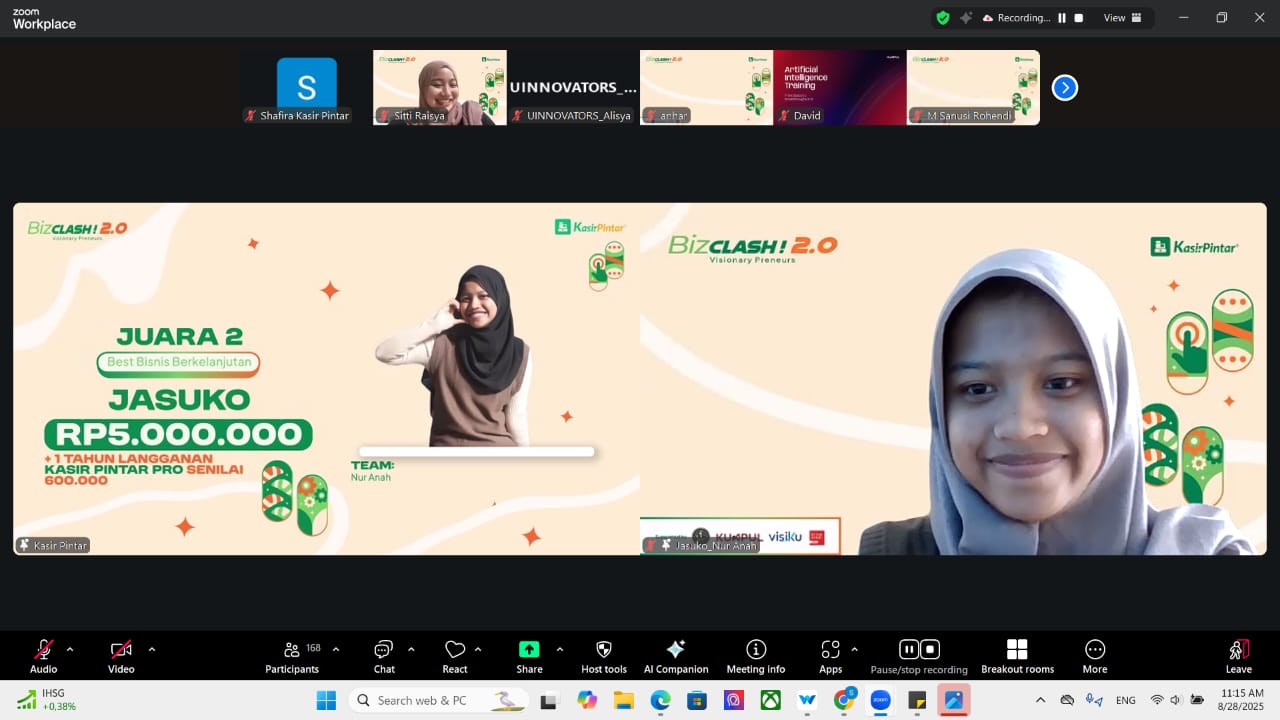Open Task View on the taskbar
The width and height of the screenshot is (1280, 720).
(548, 700)
